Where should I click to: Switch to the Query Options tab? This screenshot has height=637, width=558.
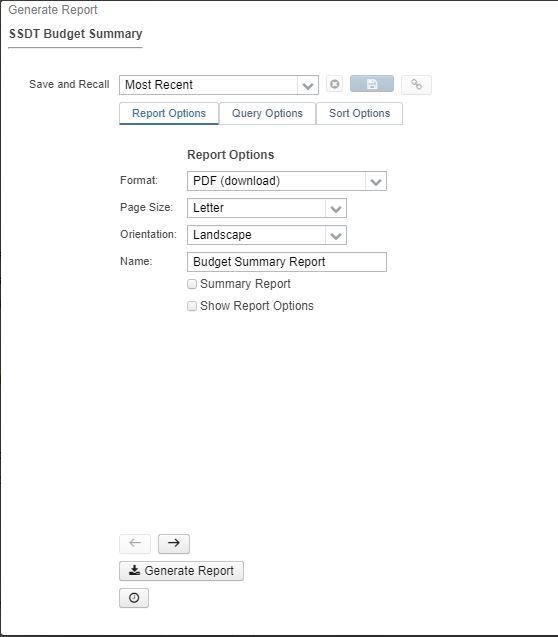point(267,113)
